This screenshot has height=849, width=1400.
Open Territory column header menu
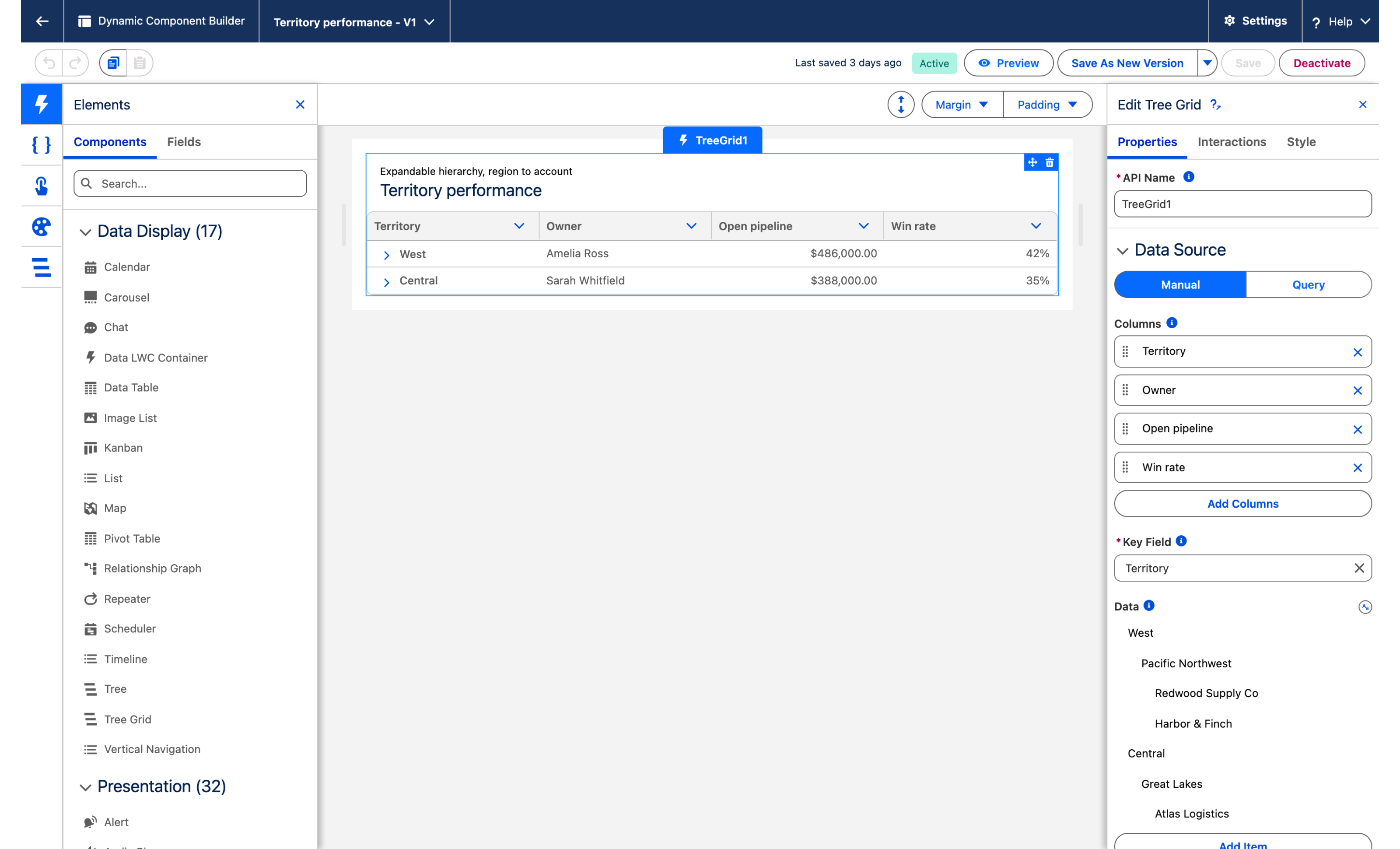point(519,226)
